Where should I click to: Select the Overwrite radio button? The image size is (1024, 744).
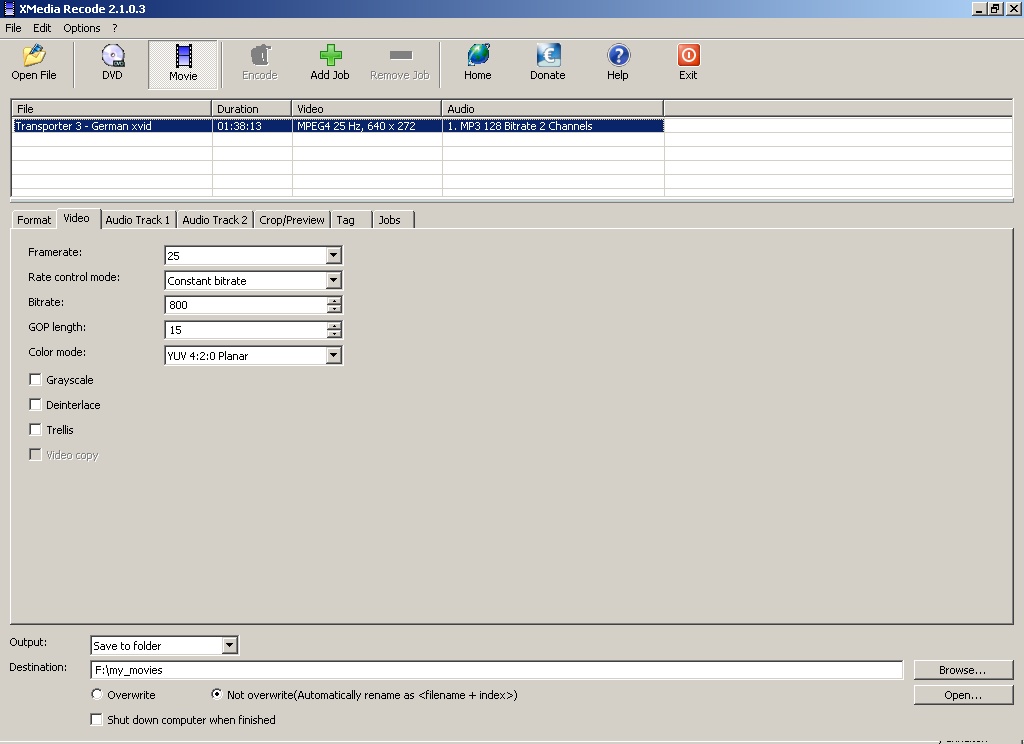(97, 694)
